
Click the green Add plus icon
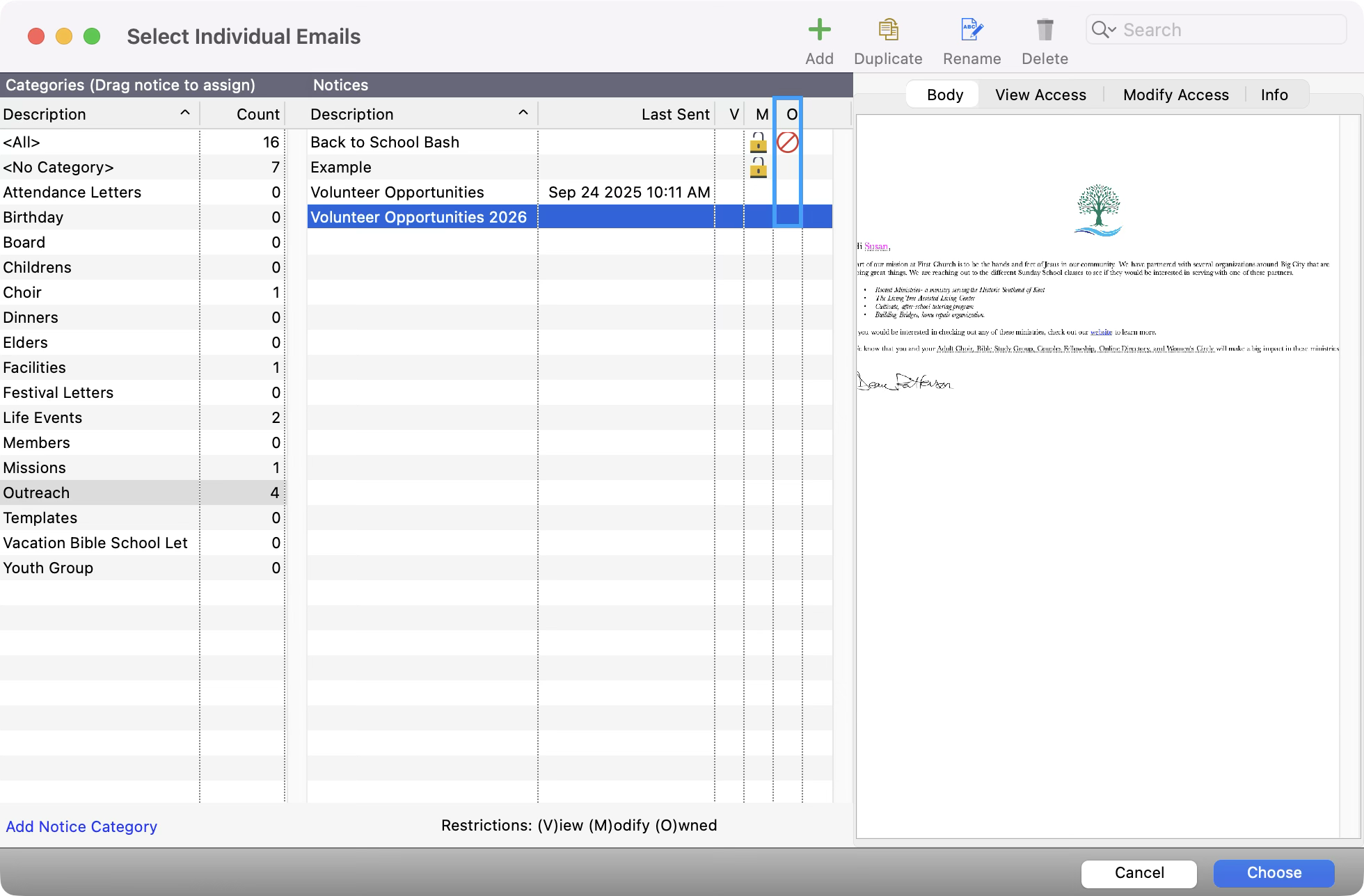point(819,30)
